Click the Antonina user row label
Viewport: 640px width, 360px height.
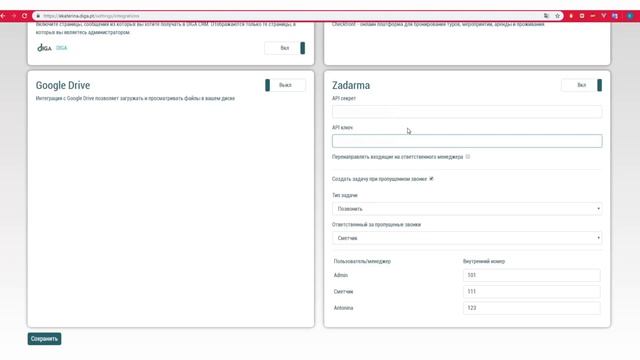pos(343,308)
